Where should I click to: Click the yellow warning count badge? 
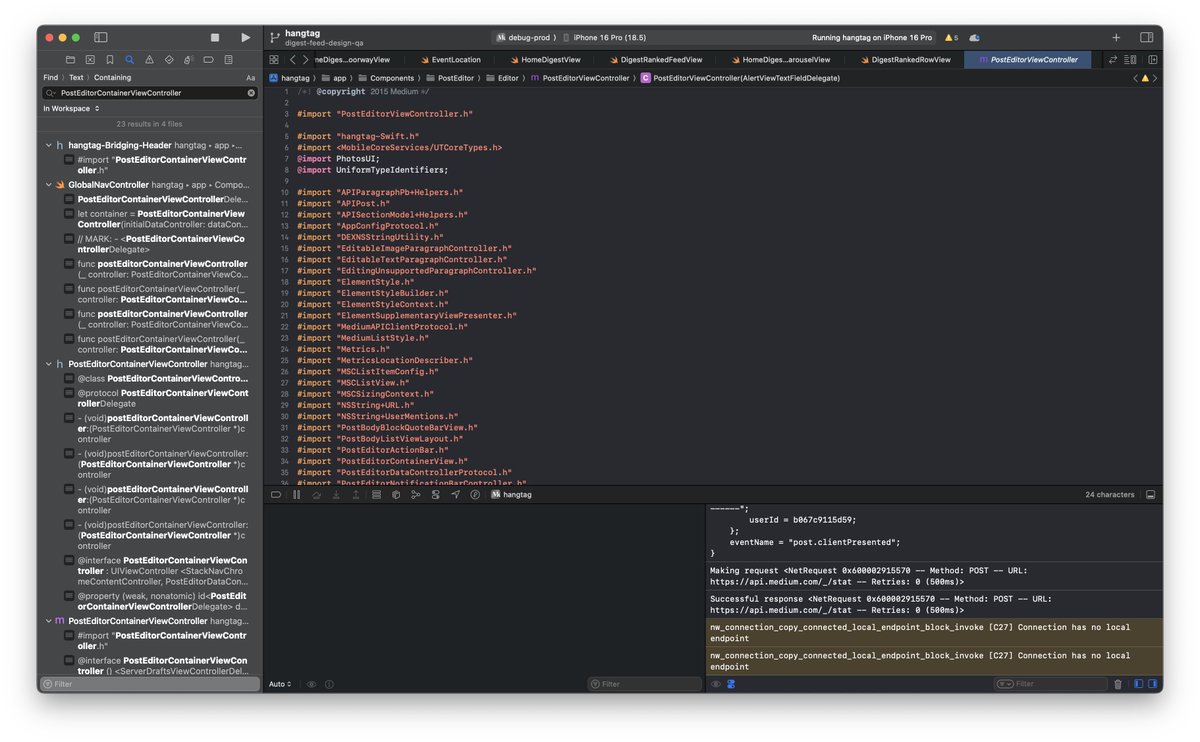951,37
